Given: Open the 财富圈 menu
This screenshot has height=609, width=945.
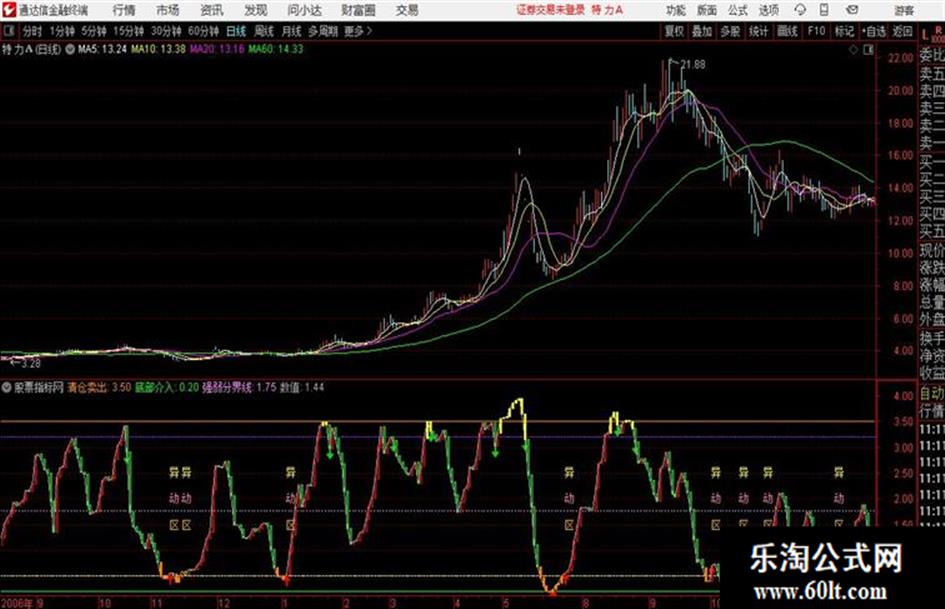Looking at the screenshot, I should pos(358,10).
